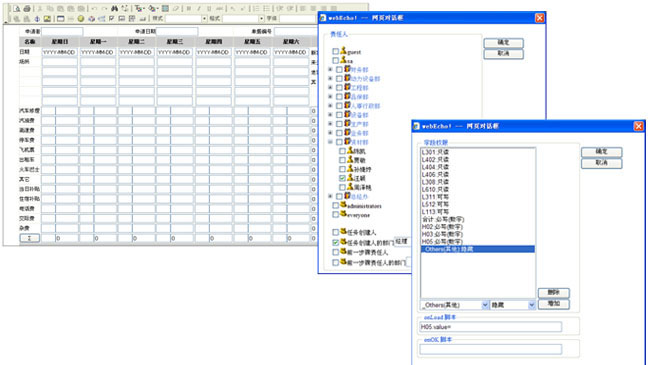The height and width of the screenshot is (365, 650).
Task: Click the form window icon in second toolbar row
Action: [x=61, y=19]
